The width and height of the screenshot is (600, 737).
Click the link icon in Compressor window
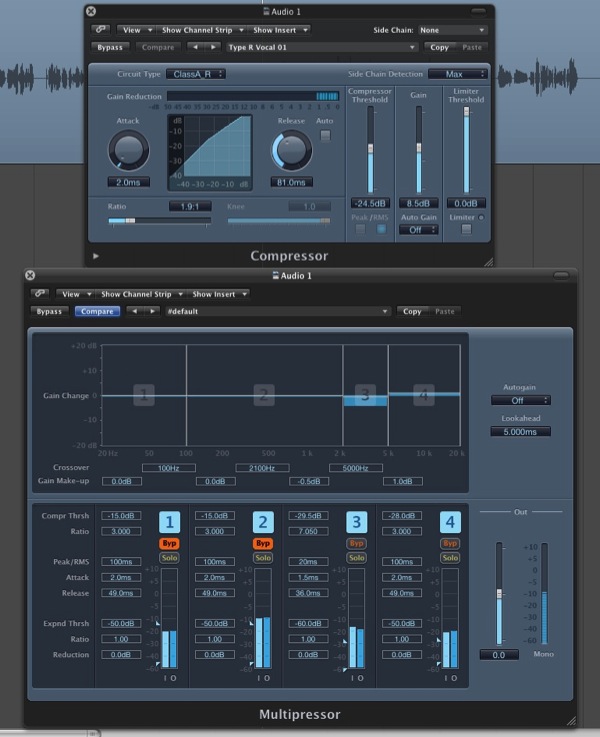(x=100, y=29)
